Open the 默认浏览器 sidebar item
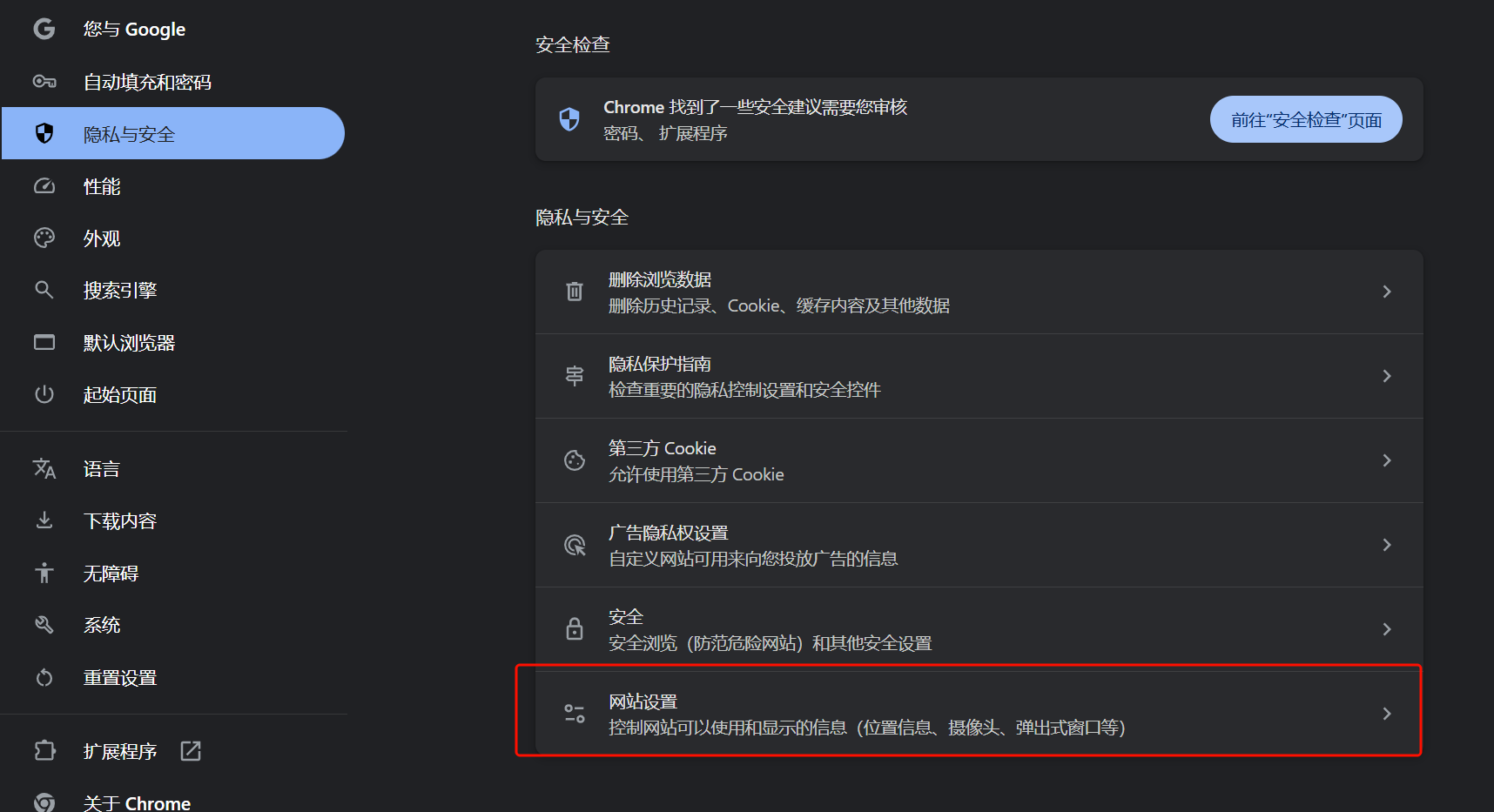Screen dimensions: 1494x812 129,343
